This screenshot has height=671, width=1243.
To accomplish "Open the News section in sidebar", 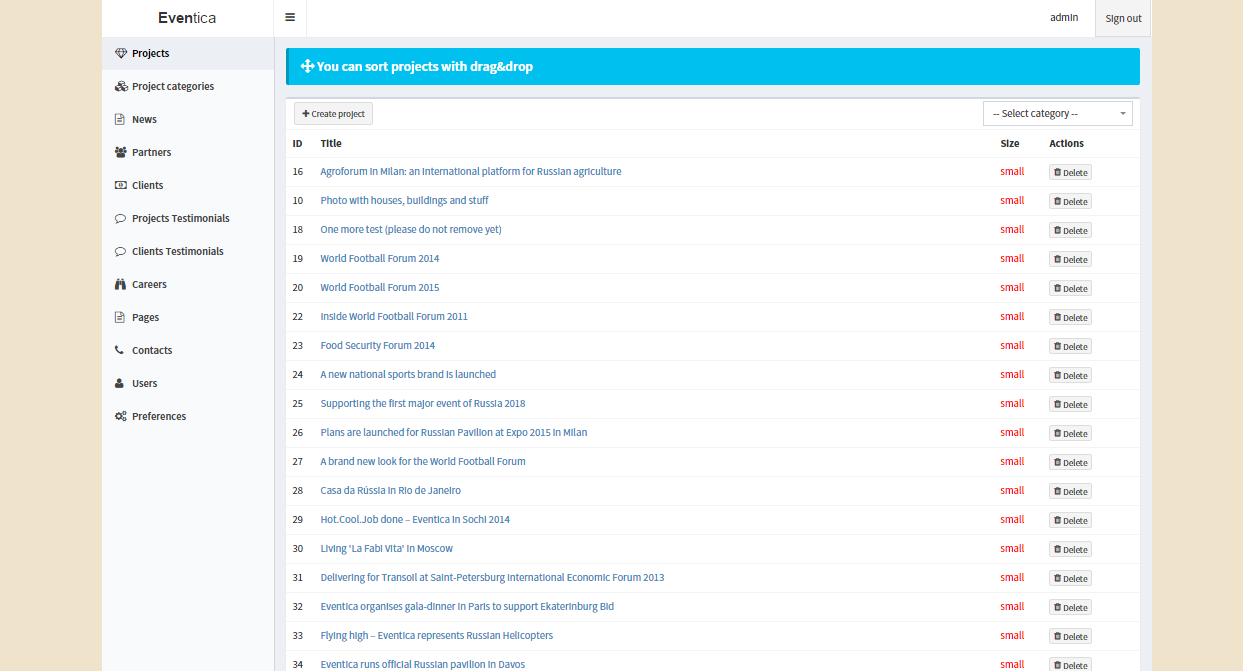I will [144, 120].
